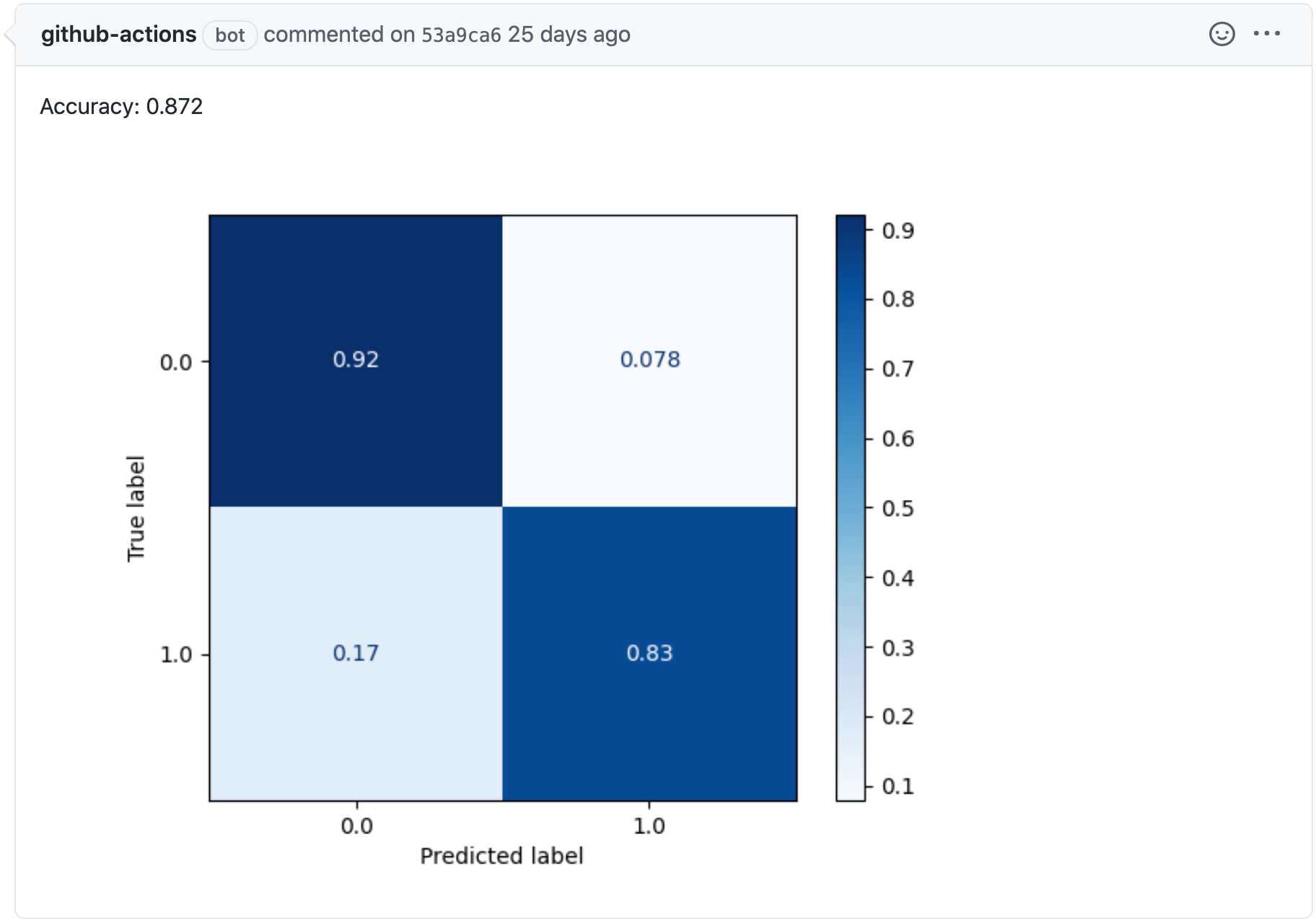
Task: Click the 1.0 tick on the True label axis
Action: point(176,655)
